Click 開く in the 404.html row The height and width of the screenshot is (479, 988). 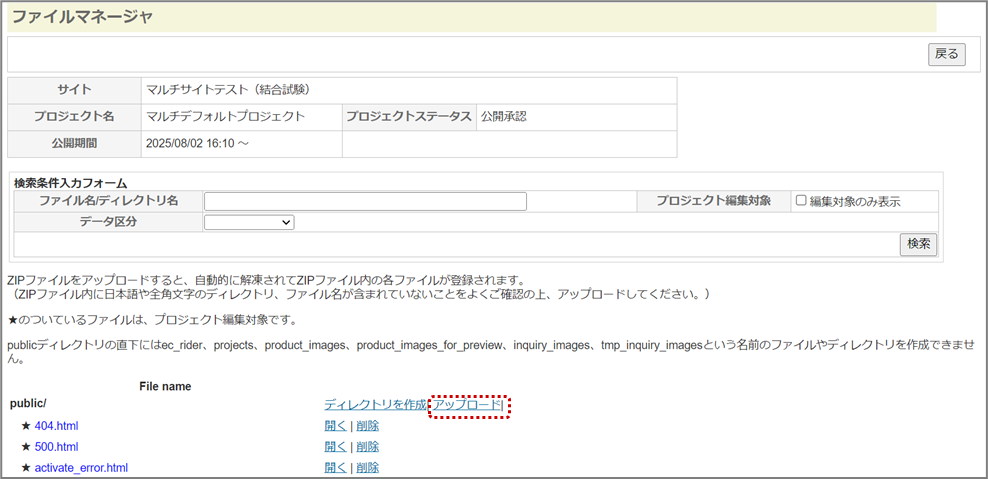[336, 426]
